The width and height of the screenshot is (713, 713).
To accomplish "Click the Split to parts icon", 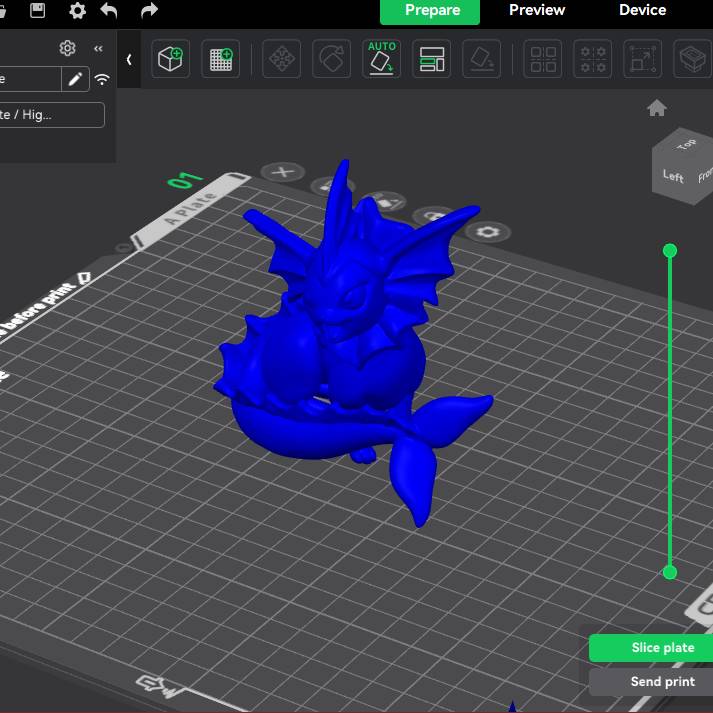I will click(x=593, y=59).
